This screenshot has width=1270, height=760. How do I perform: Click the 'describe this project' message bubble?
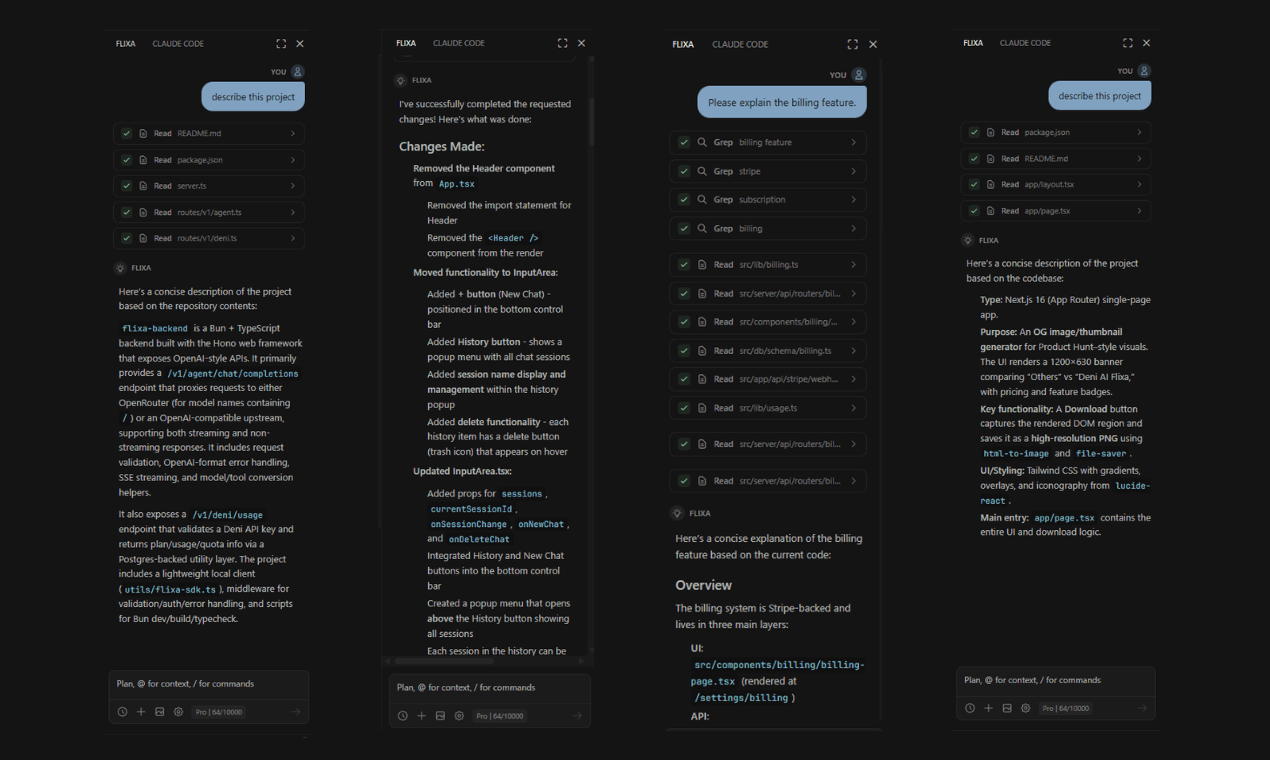pyautogui.click(x=252, y=96)
